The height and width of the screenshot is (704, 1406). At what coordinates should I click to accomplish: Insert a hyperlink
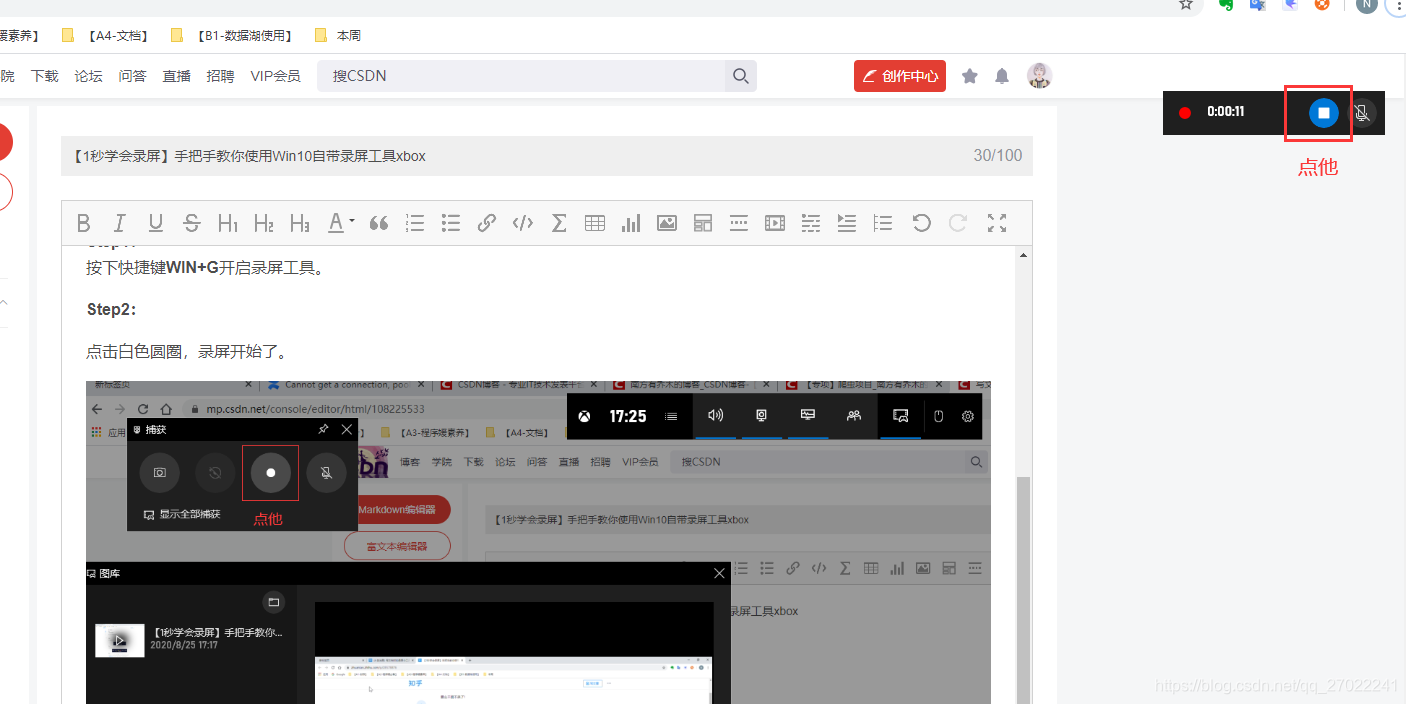coord(487,223)
